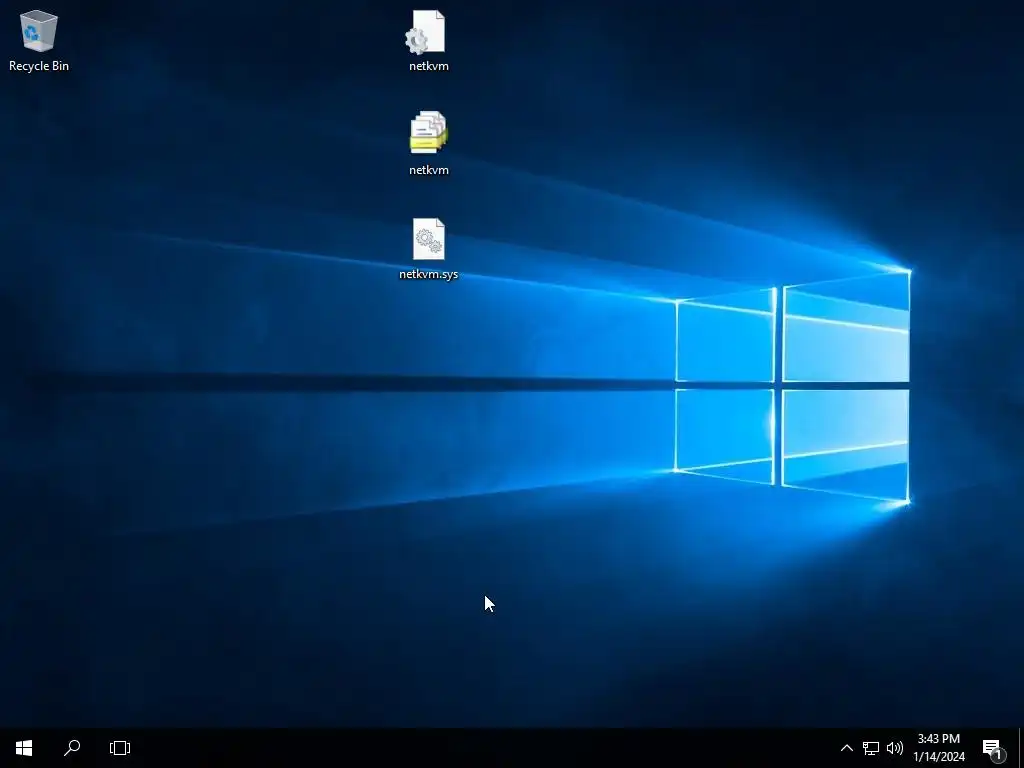Screen dimensions: 1024x768
Task: Open clock showing 3:43 PM
Action: [939, 748]
